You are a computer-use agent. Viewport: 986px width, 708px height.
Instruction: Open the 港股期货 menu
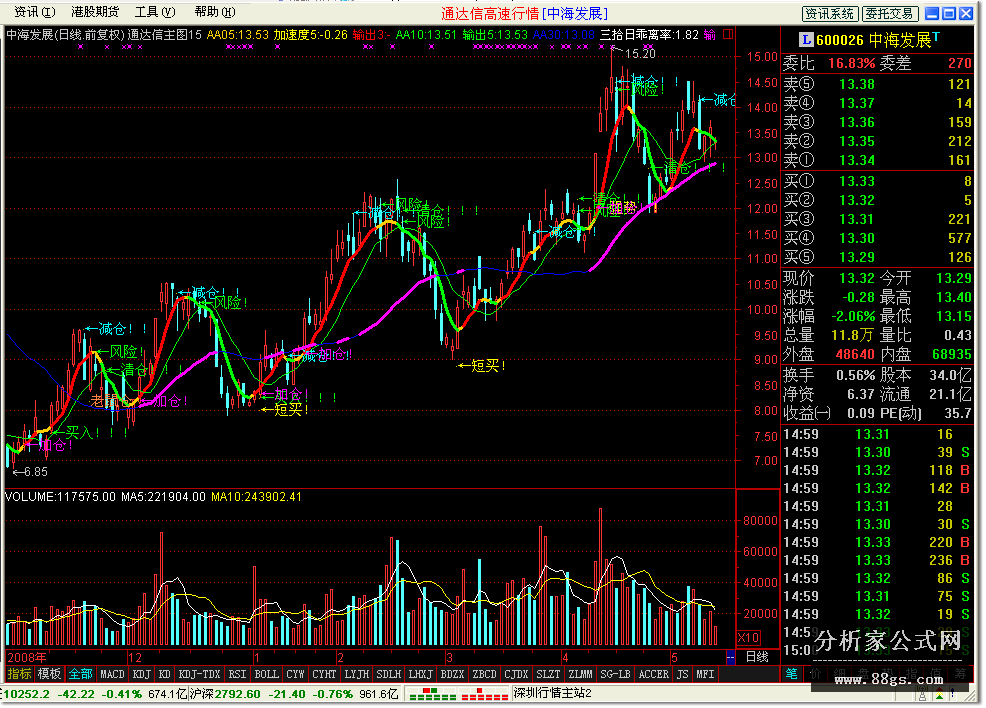tap(94, 12)
